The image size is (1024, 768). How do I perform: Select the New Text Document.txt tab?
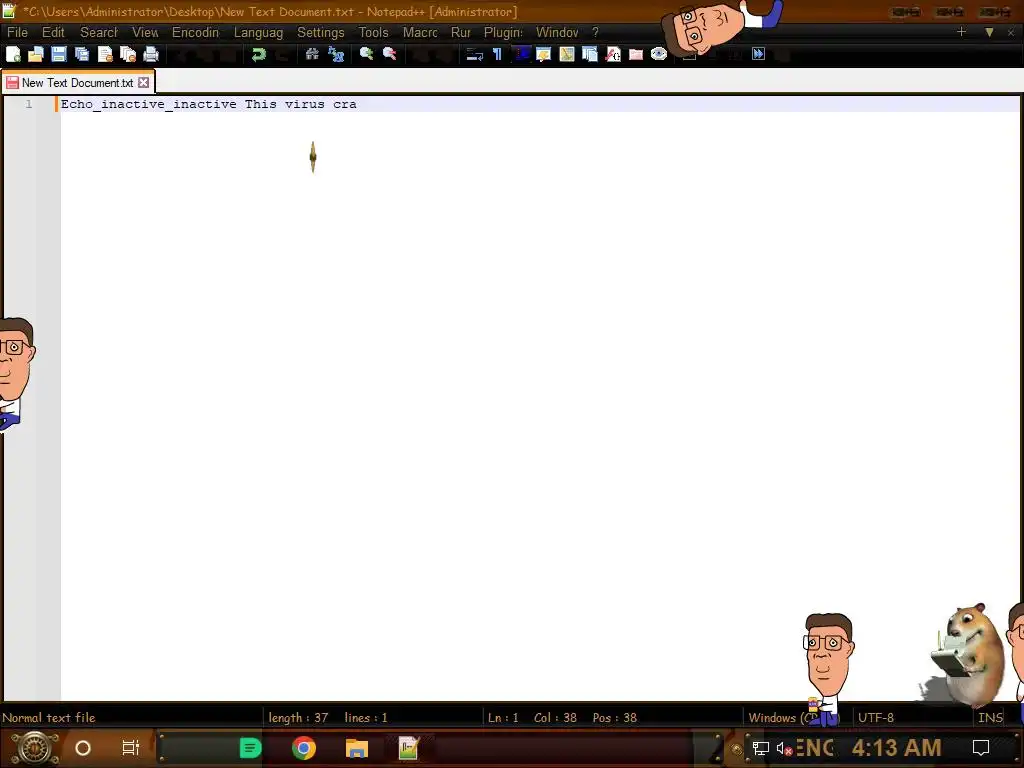[77, 83]
